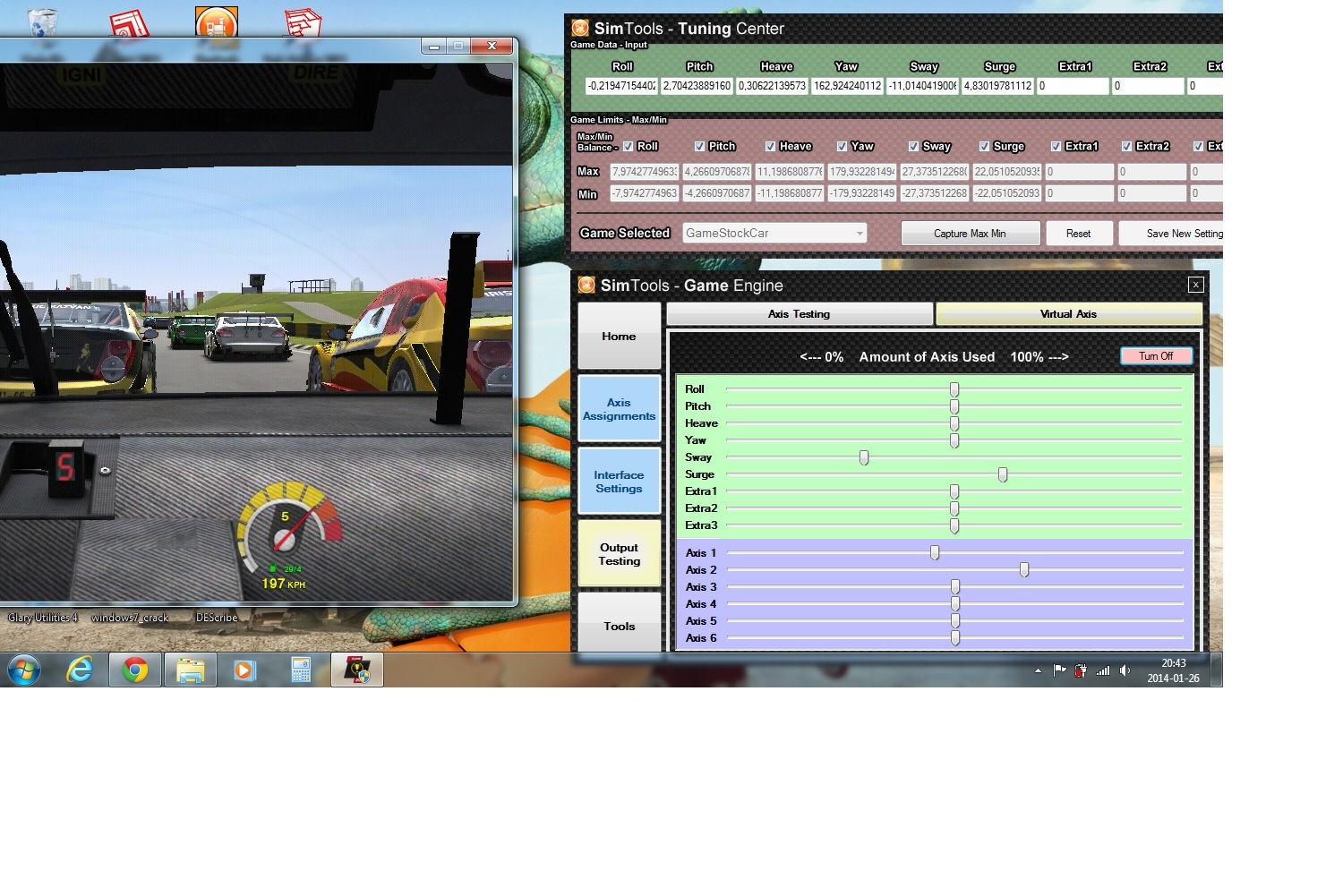Image resolution: width=1343 pixels, height=896 pixels.
Task: Click the Reset button in Tuning Center
Action: [1078, 234]
